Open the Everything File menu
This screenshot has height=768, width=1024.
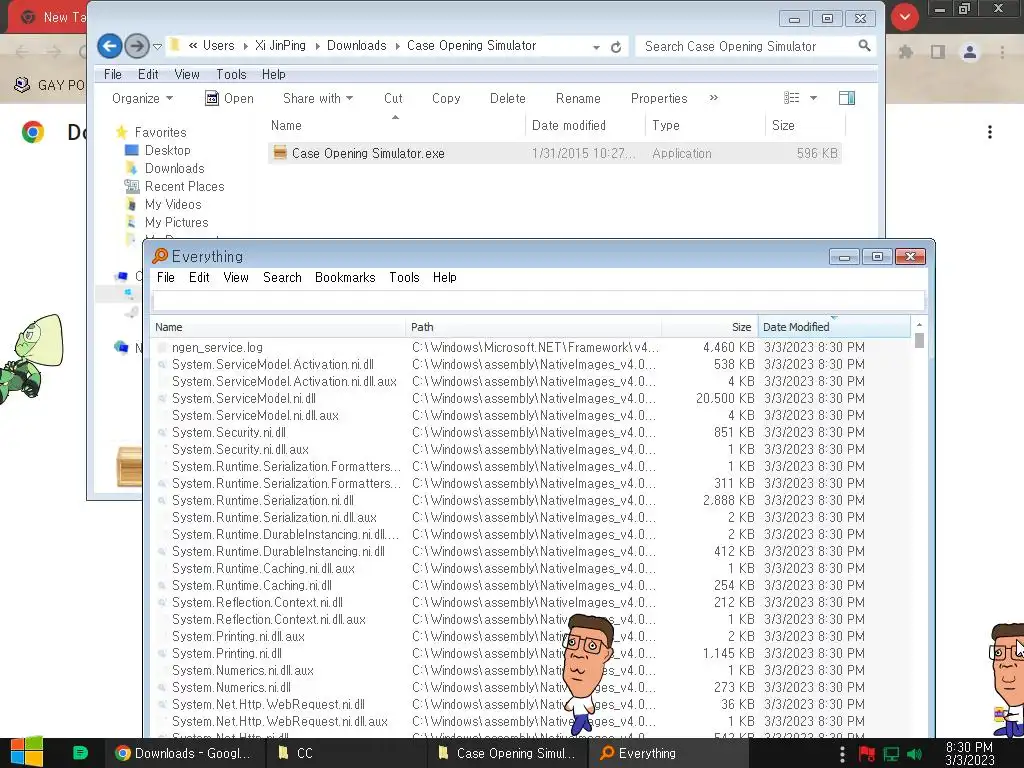coord(165,278)
